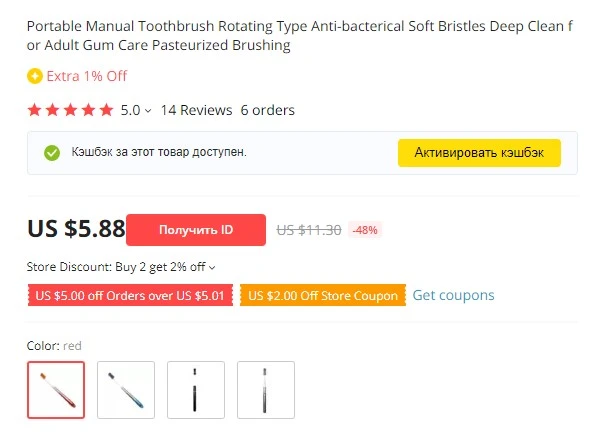Click the green cashback checkmark icon

coord(52,153)
